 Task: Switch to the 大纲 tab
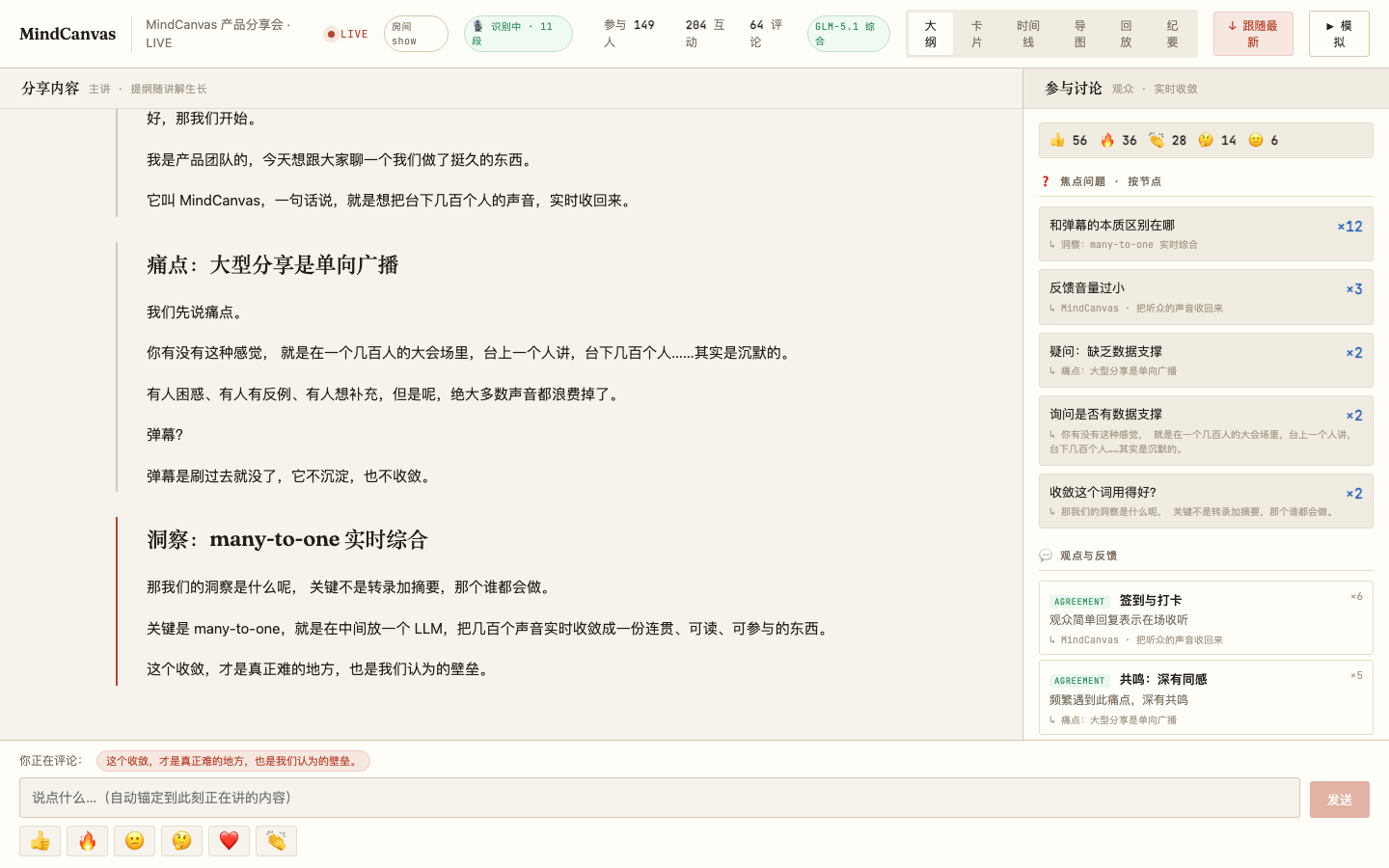[931, 34]
